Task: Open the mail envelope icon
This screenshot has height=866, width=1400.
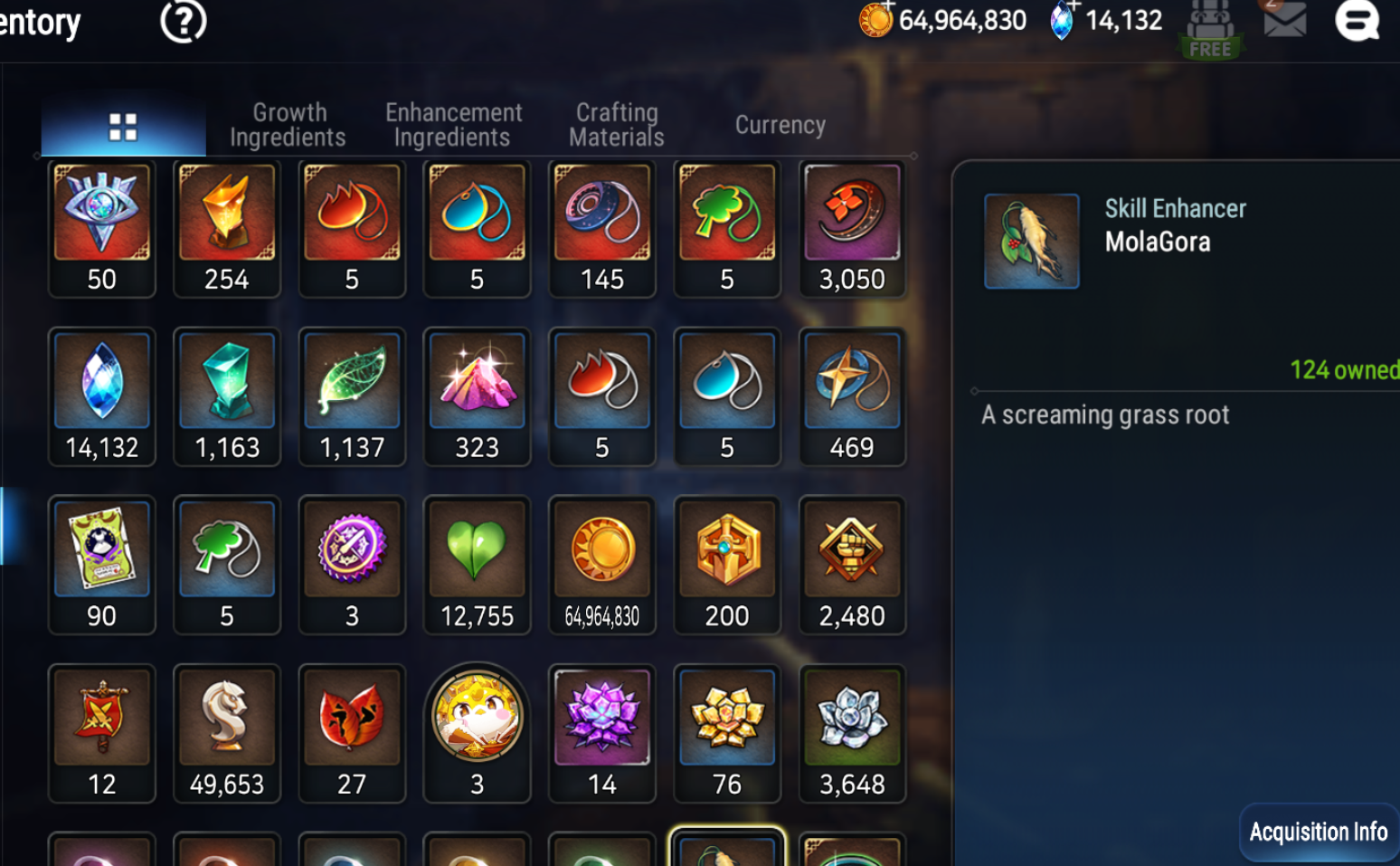Action: (x=1284, y=18)
